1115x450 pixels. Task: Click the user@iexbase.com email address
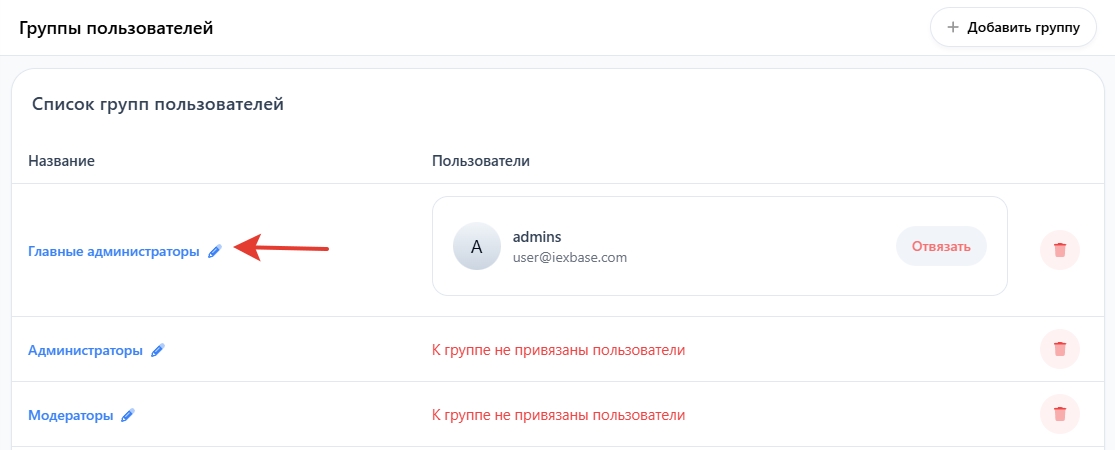[x=569, y=257]
